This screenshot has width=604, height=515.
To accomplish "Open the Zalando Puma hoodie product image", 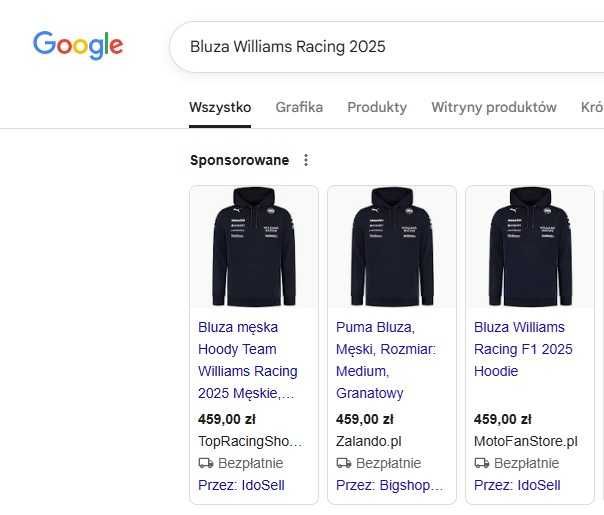I will coord(392,248).
